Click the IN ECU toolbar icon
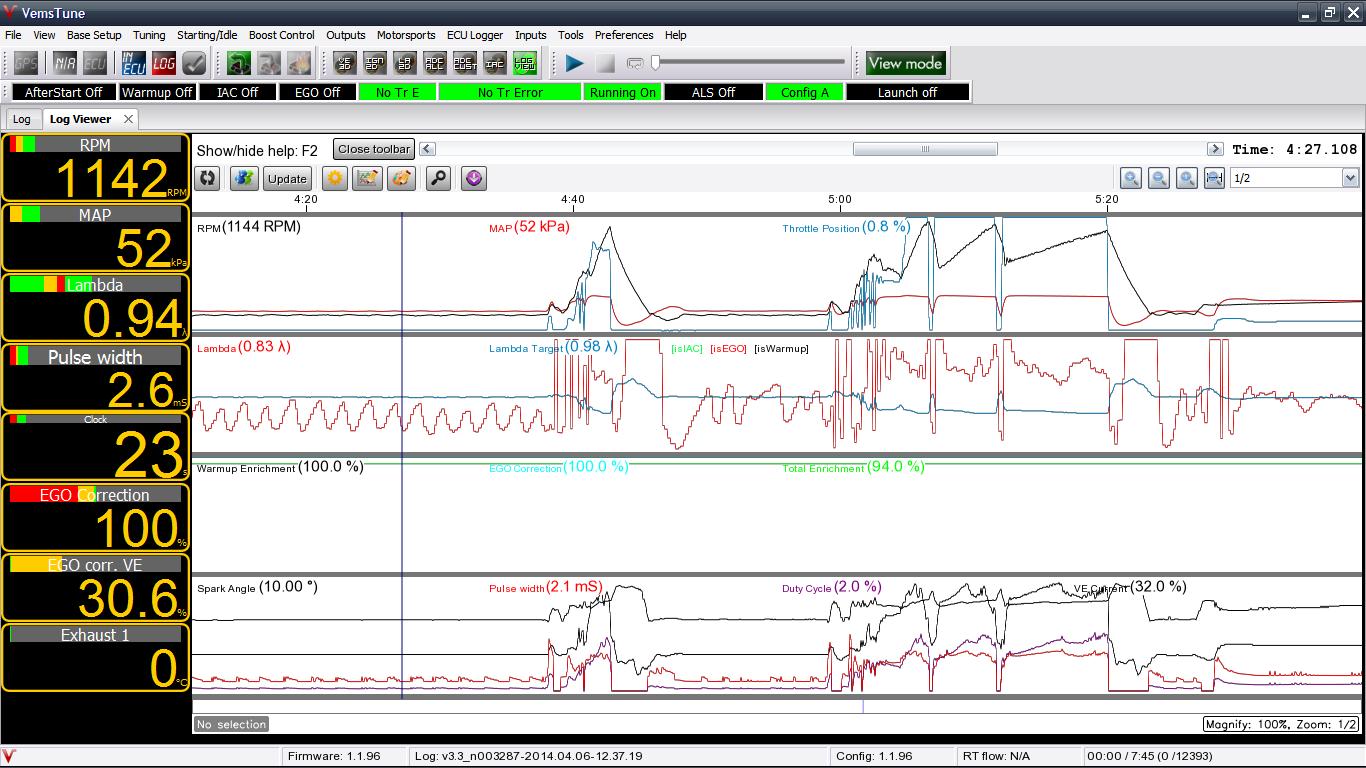 [x=134, y=64]
